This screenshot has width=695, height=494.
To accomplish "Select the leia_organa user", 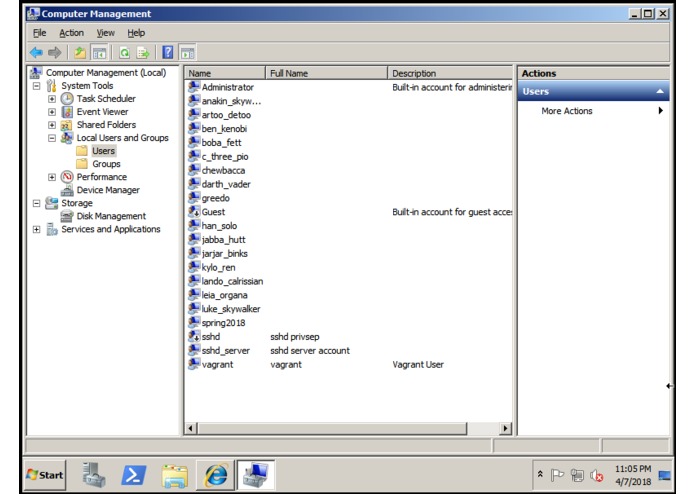I will [224, 295].
